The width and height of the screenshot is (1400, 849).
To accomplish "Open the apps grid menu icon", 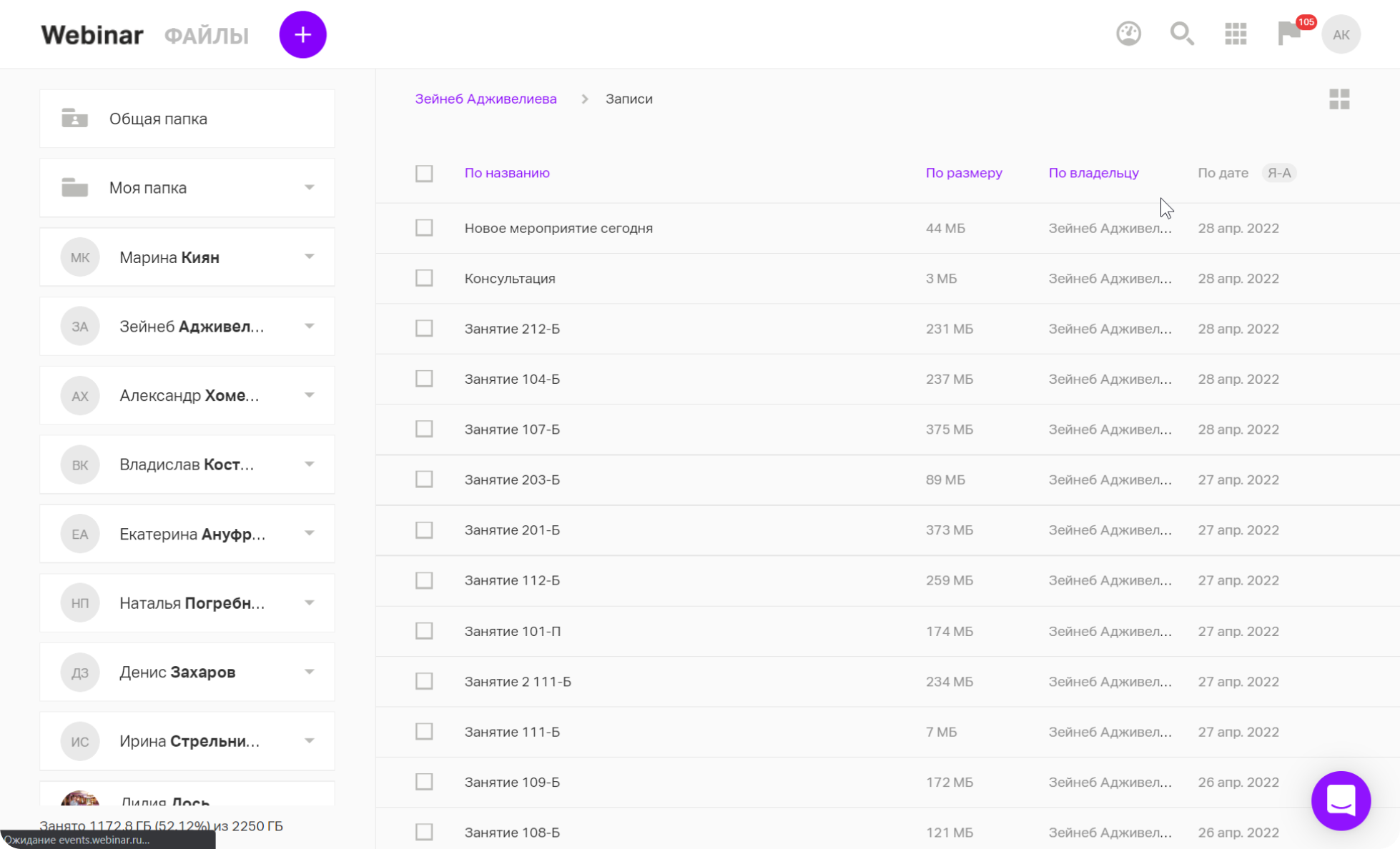I will [1235, 34].
